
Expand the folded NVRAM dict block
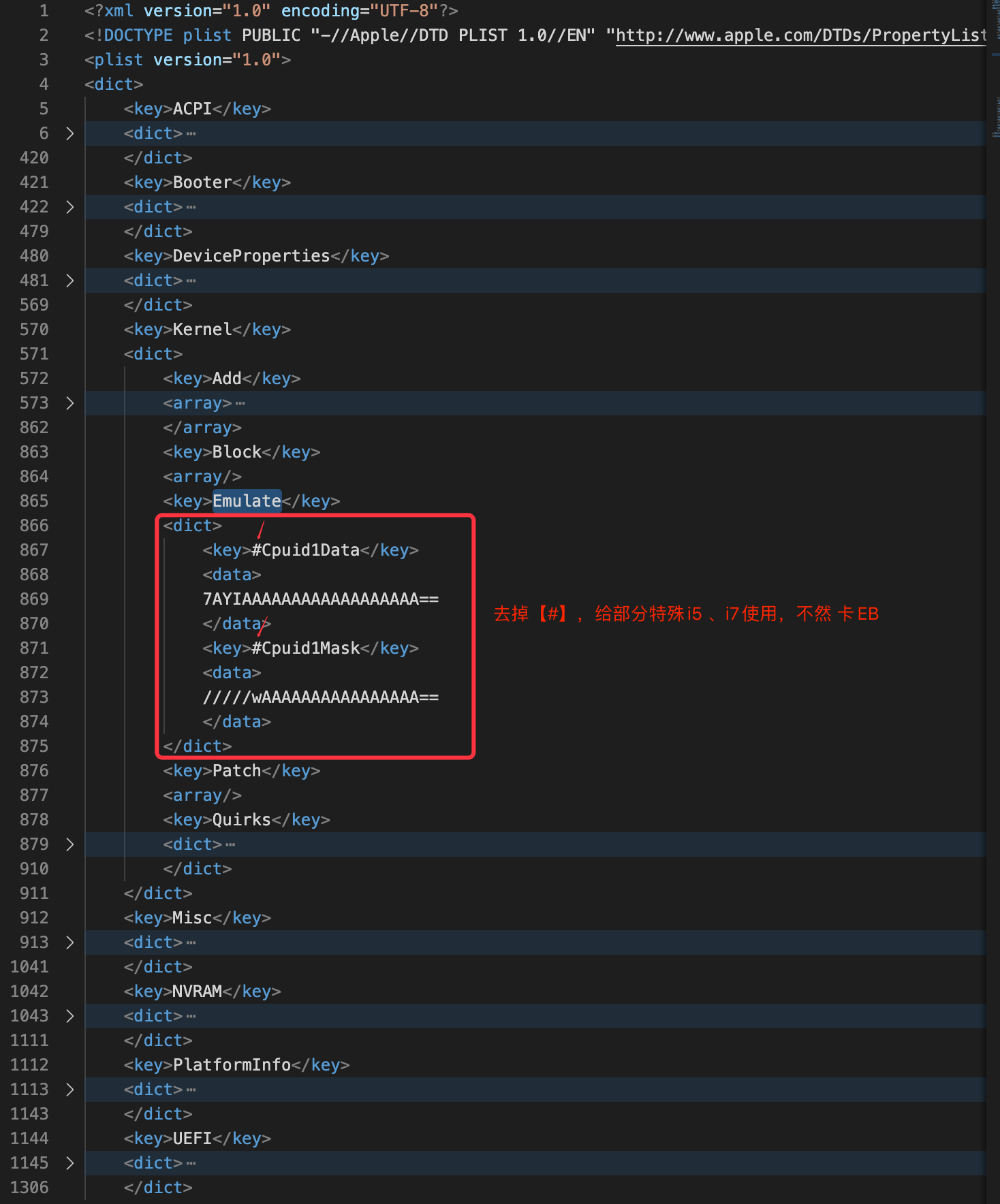(69, 1016)
